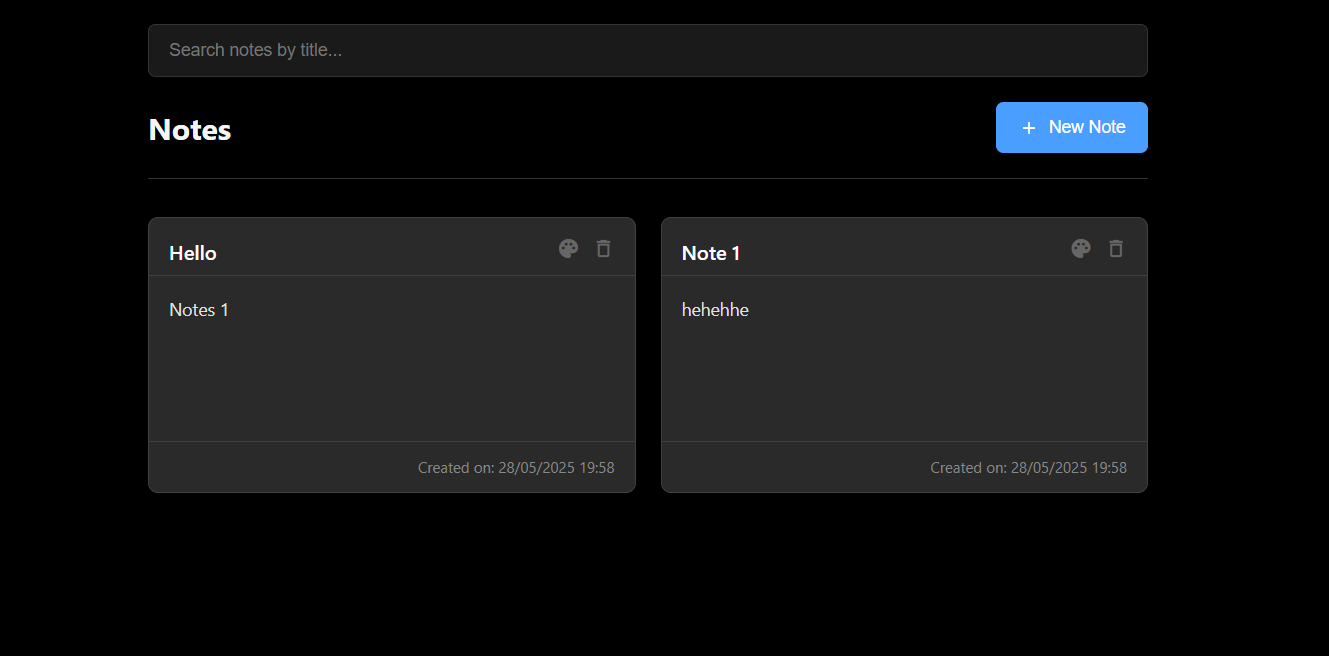This screenshot has height=656, width=1329.
Task: Open color palette for Hello note
Action: 568,249
